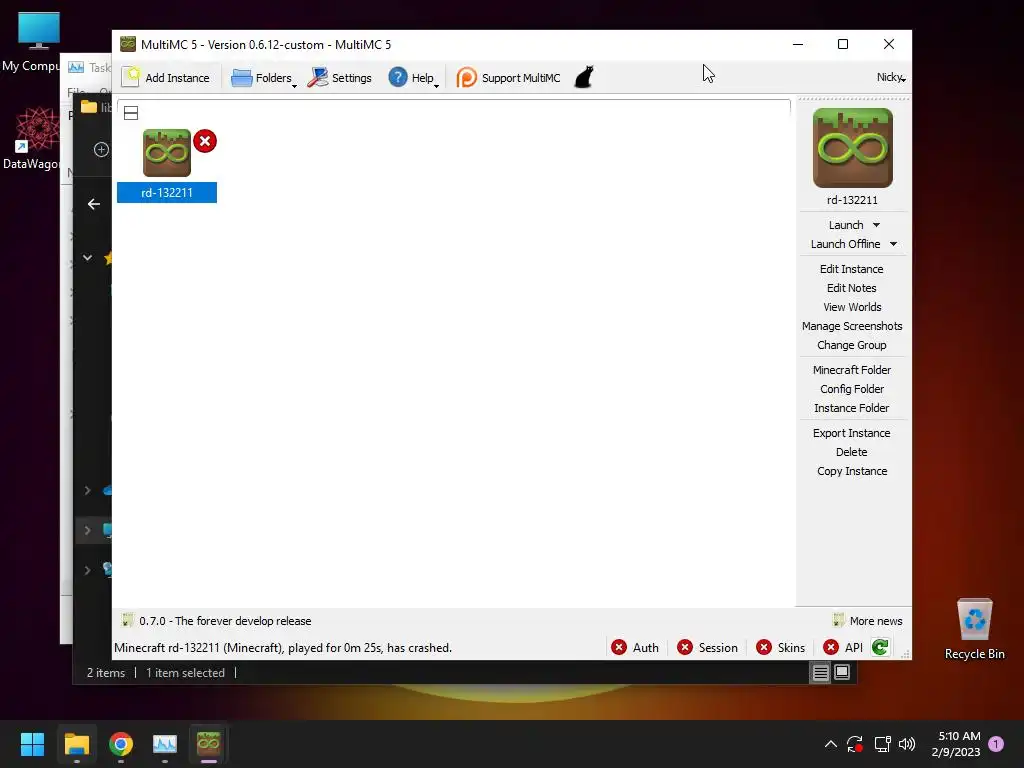This screenshot has height=768, width=1024.
Task: Click the news headline about 0.7.0 release
Action: coord(225,621)
